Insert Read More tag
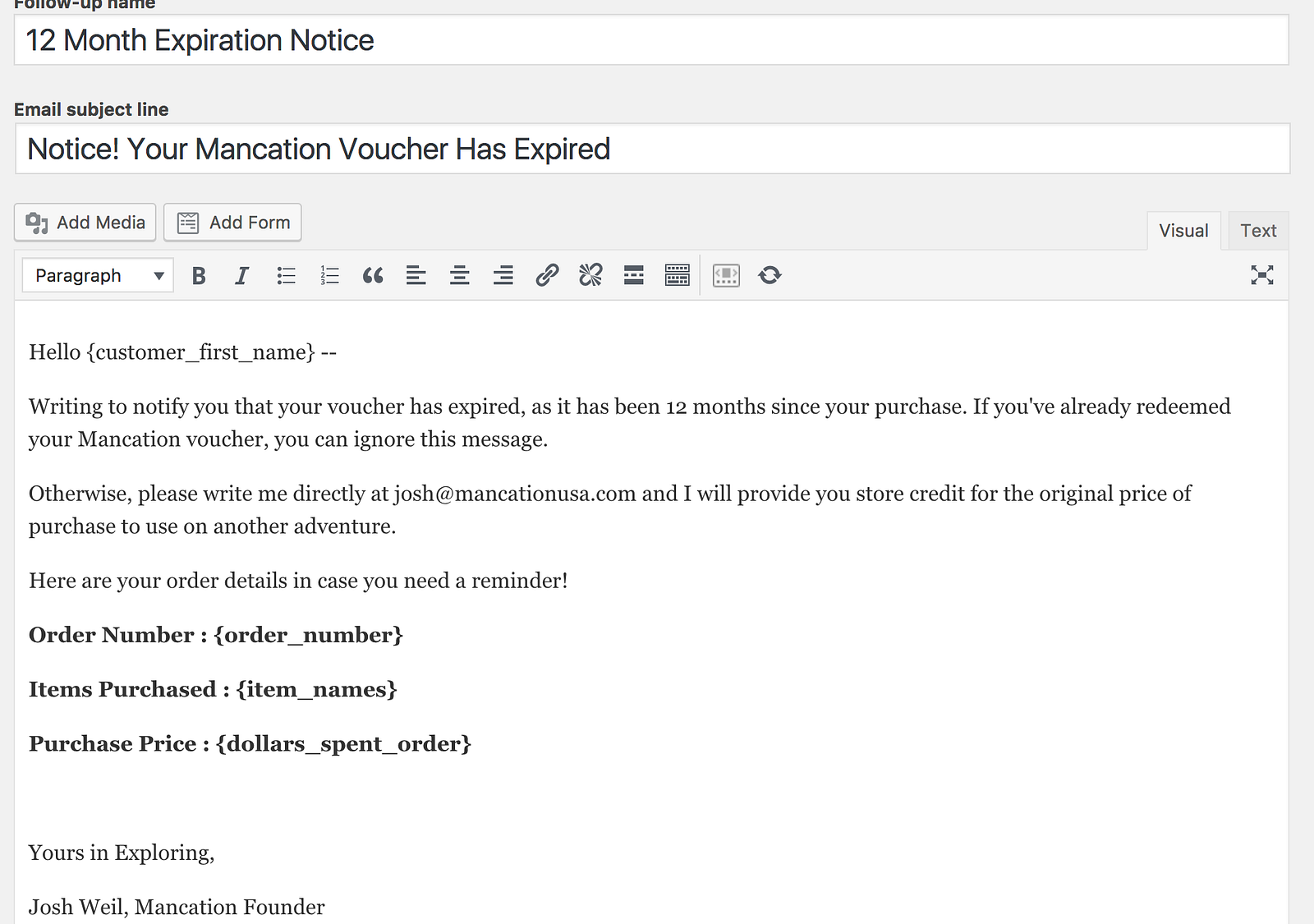Screen dimensions: 1314x924 tap(634, 275)
